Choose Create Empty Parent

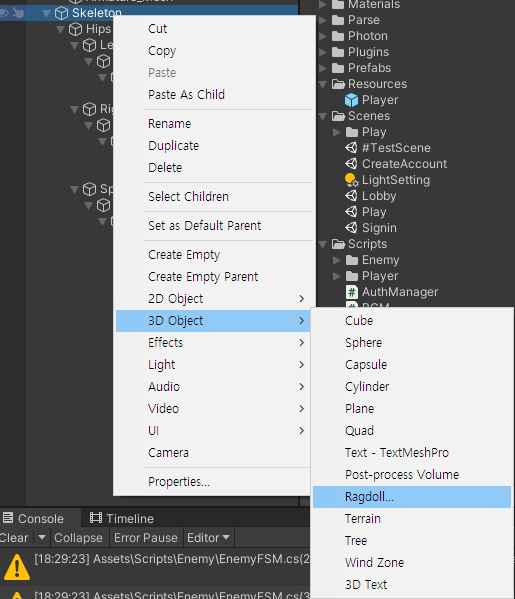[213, 277]
